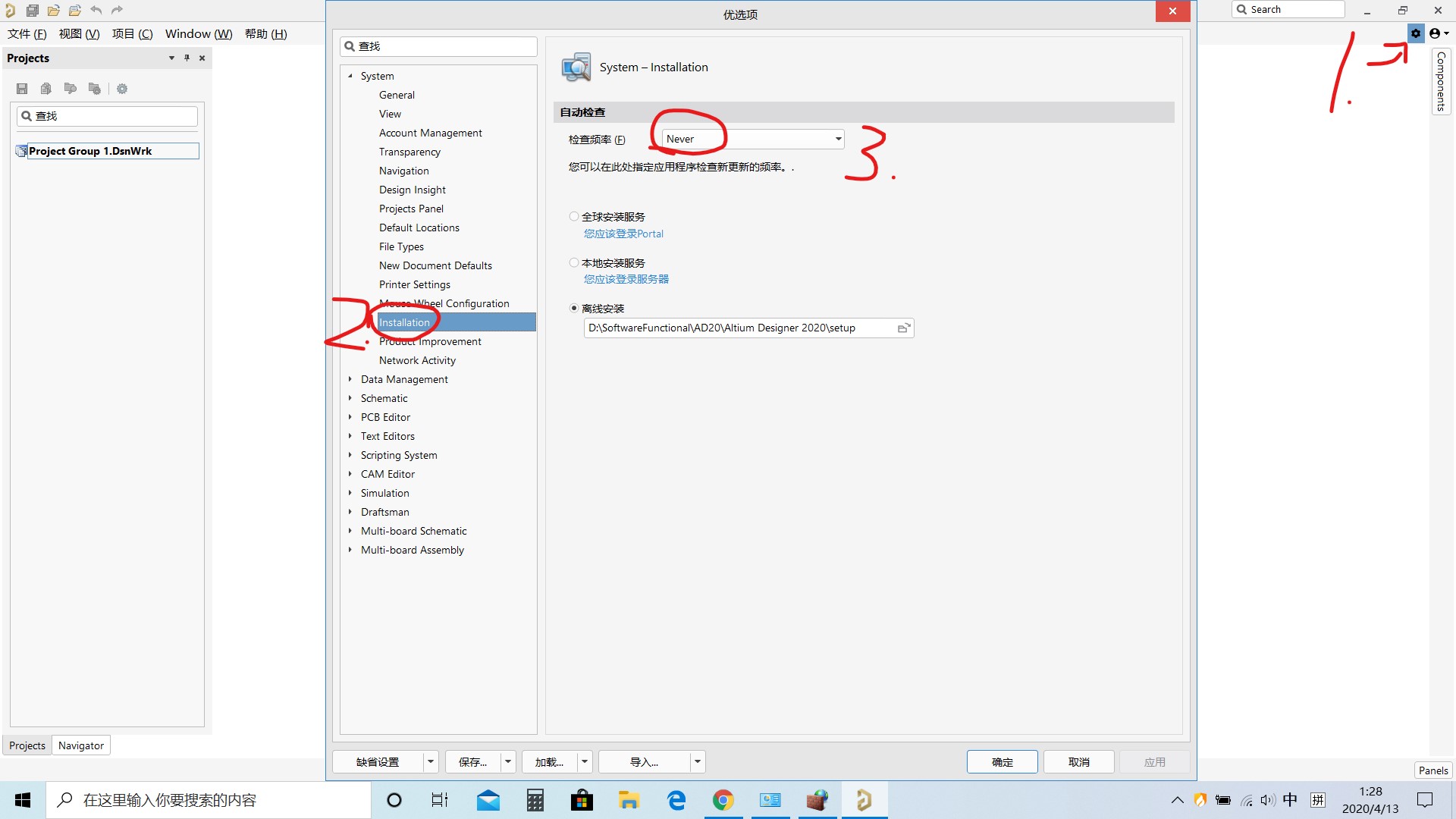Viewport: 1456px width, 819px height.
Task: Pin the Projects panel
Action: click(x=187, y=58)
